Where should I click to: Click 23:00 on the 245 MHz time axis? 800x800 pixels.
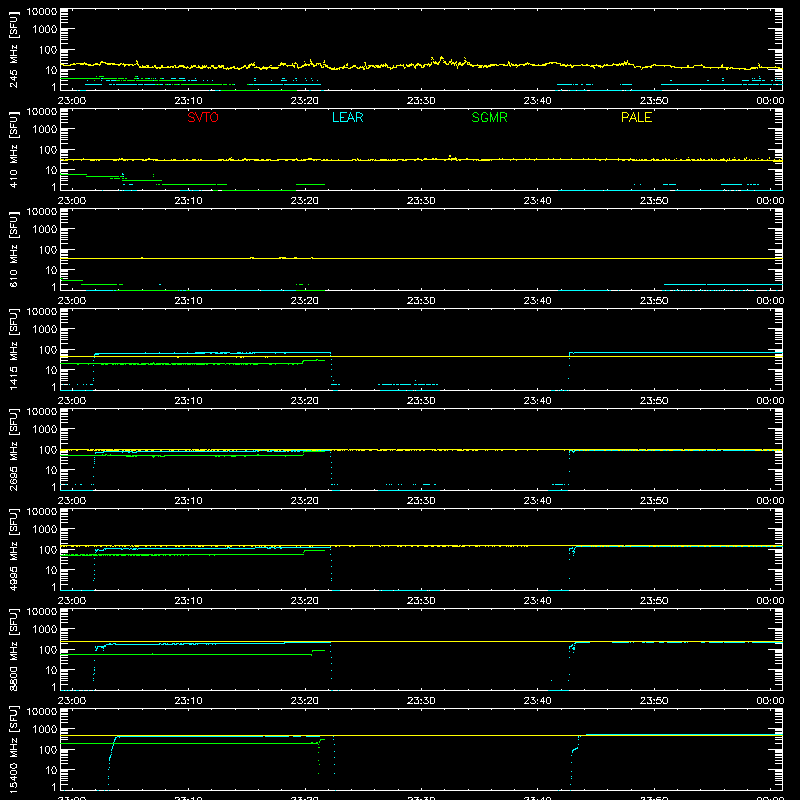point(72,101)
